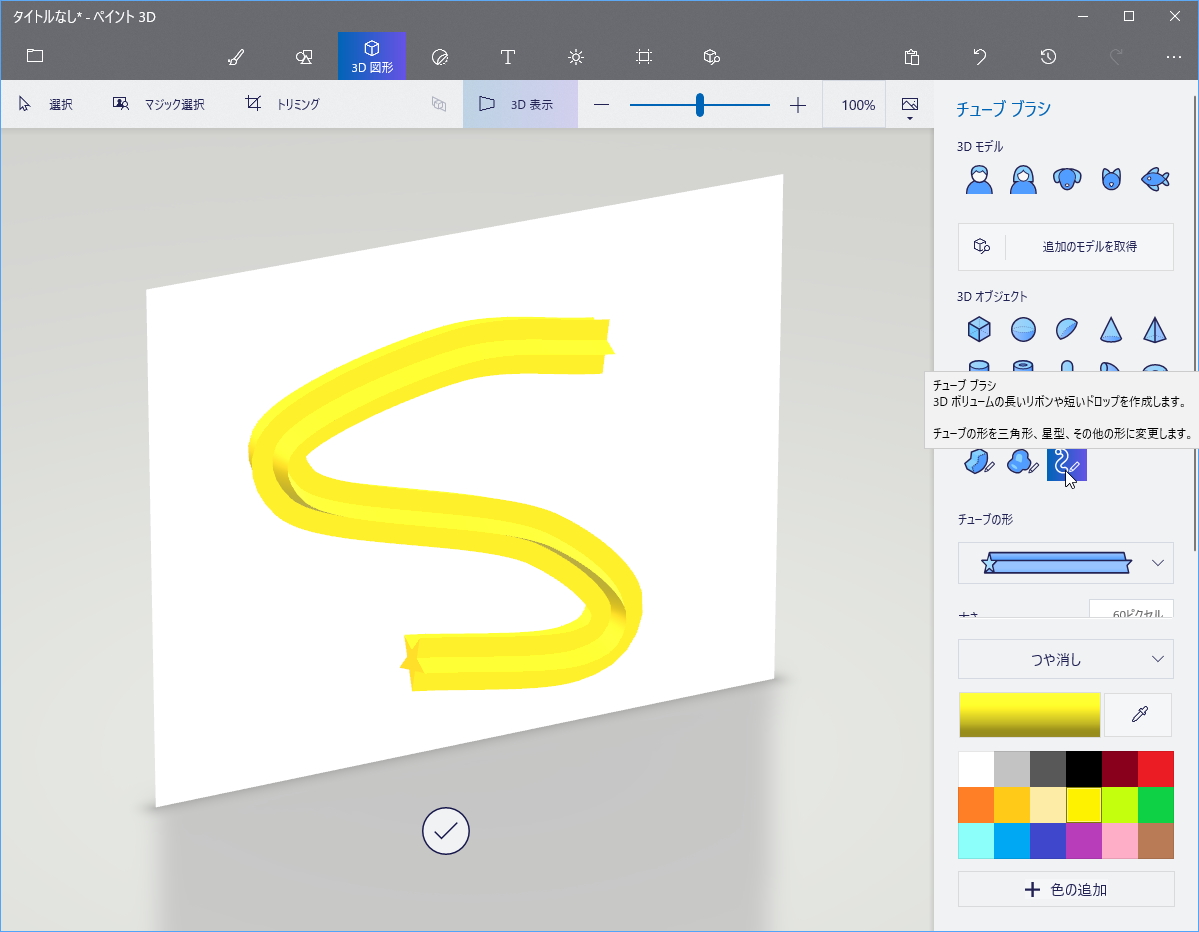Activate マジック選択 tool
The width and height of the screenshot is (1199, 932).
tap(159, 104)
